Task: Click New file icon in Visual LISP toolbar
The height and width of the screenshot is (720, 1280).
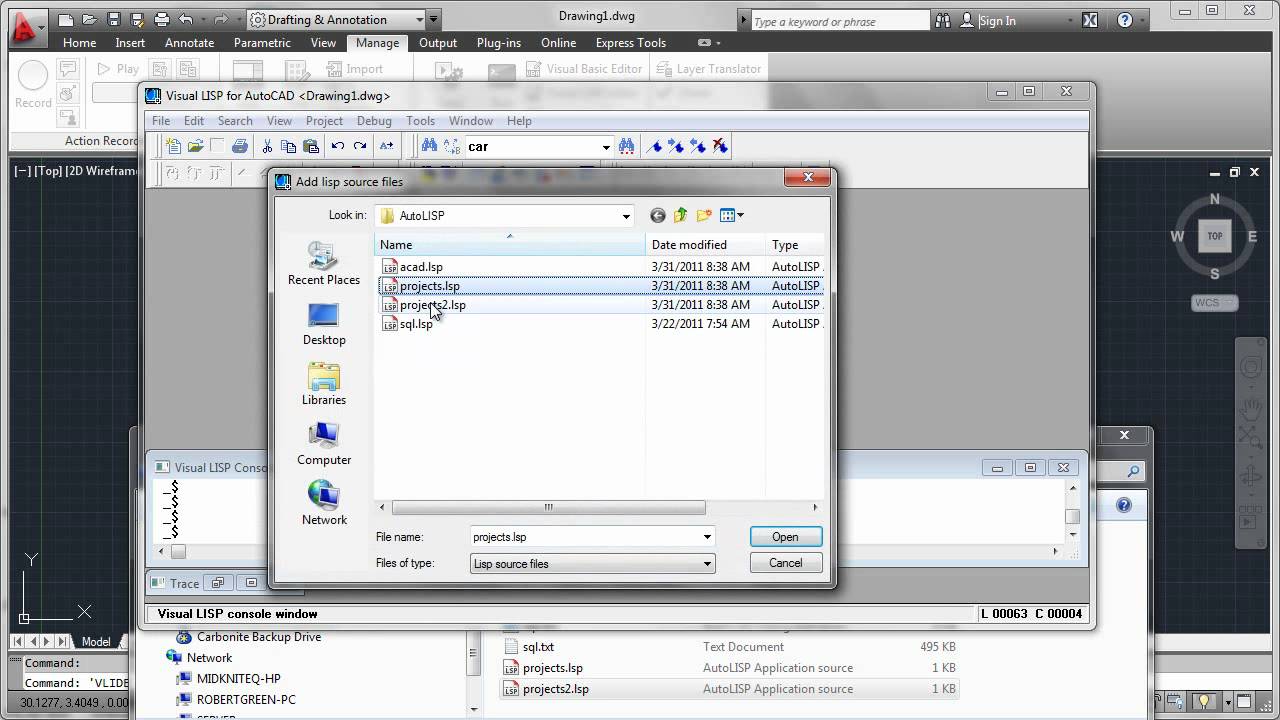Action: click(174, 146)
